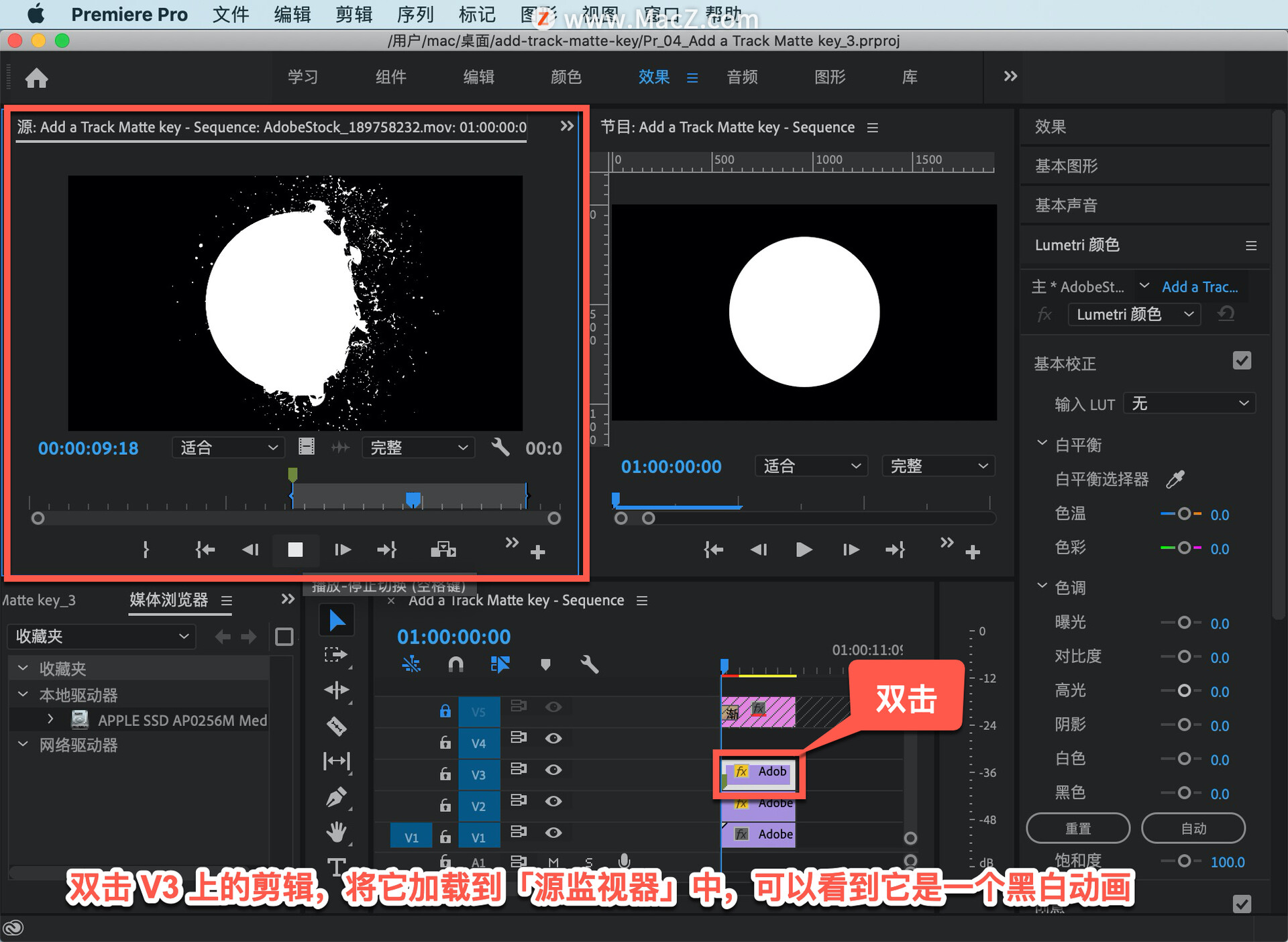1288x942 pixels.
Task: Switch to 颜色 workspace tab
Action: pos(566,77)
